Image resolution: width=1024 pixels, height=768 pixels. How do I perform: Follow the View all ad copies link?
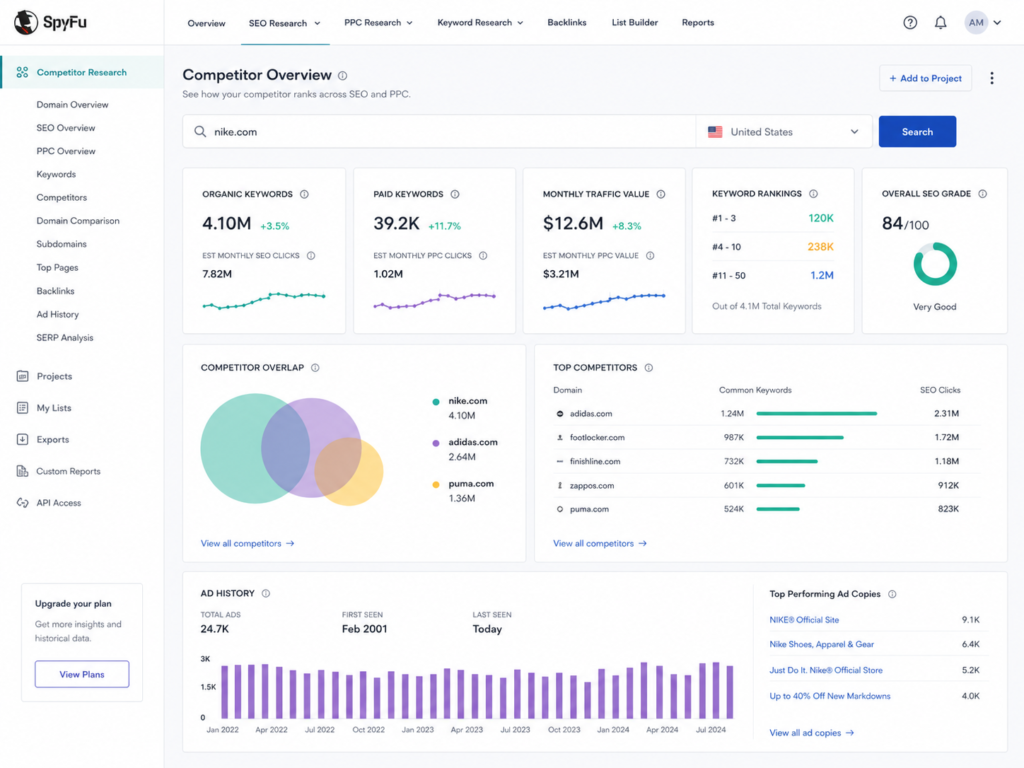(x=811, y=733)
